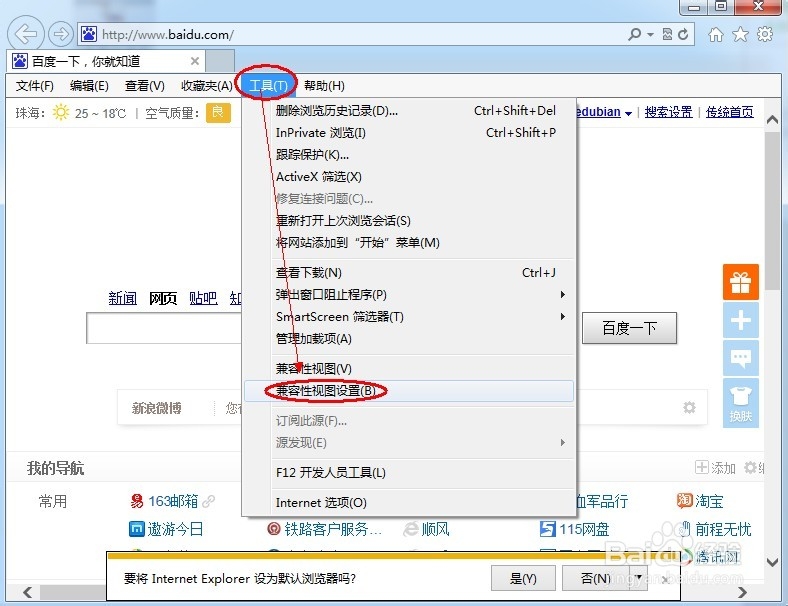
Task: Open 兼容性视图设置(B) menu item
Action: point(409,391)
